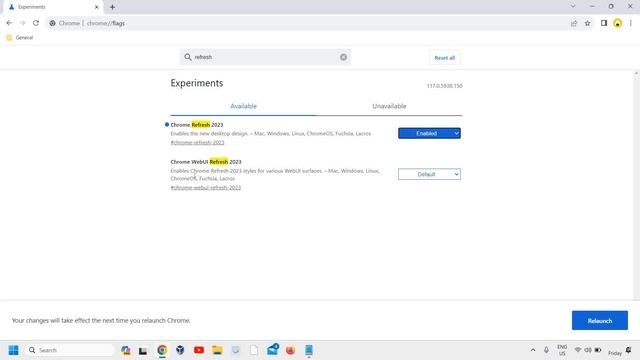
Task: Go back with the browser back arrow
Action: click(x=9, y=23)
